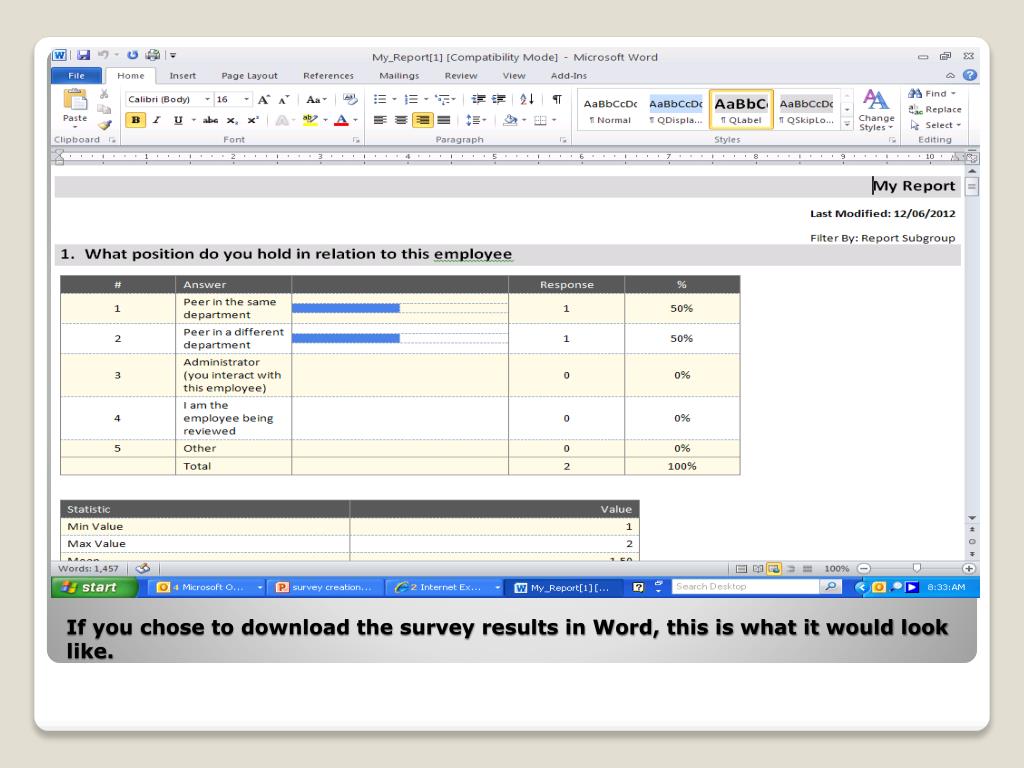The width and height of the screenshot is (1024, 768).
Task: Switch to the Page Layout tab
Action: pos(249,76)
